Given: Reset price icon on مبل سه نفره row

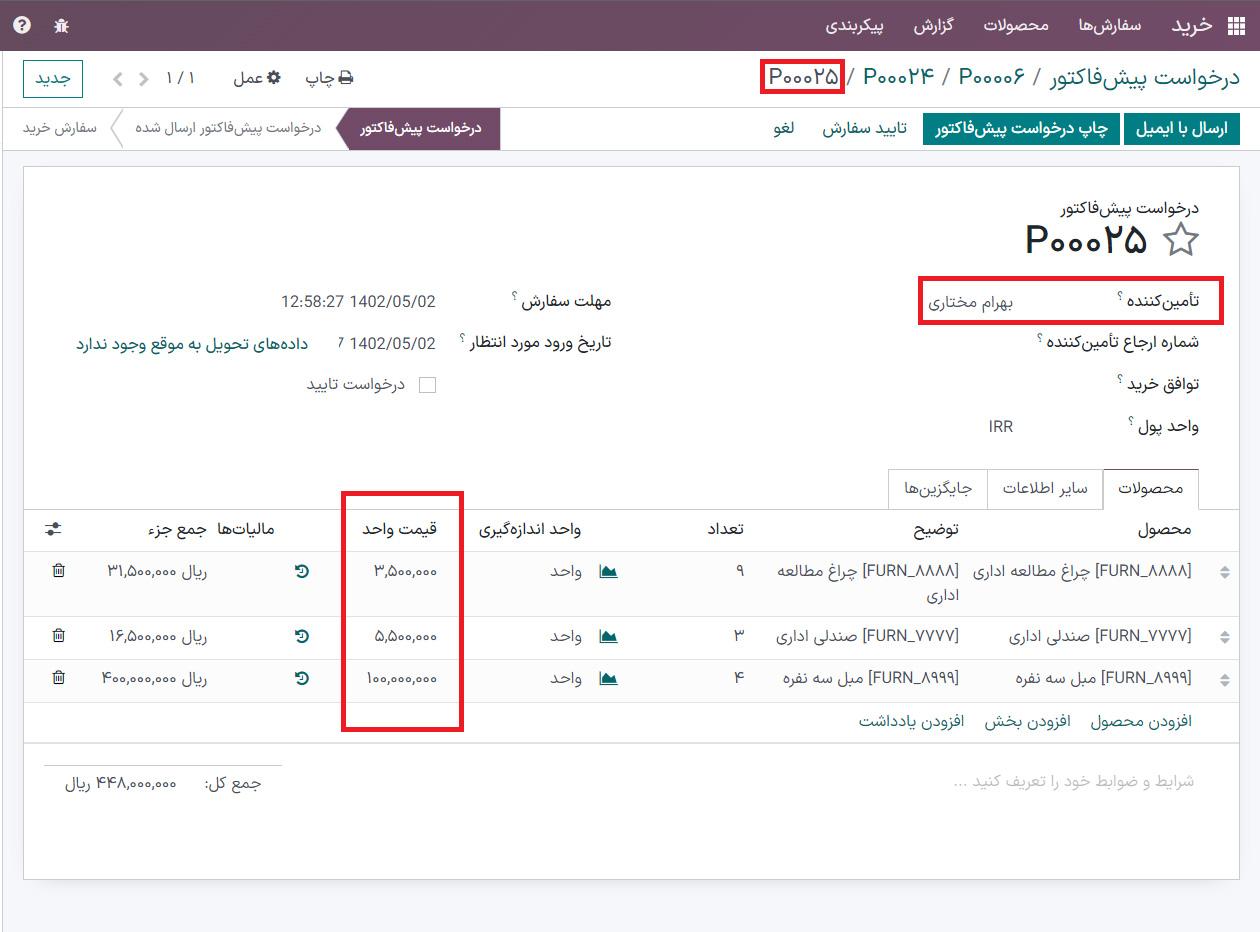Looking at the screenshot, I should click(x=302, y=678).
